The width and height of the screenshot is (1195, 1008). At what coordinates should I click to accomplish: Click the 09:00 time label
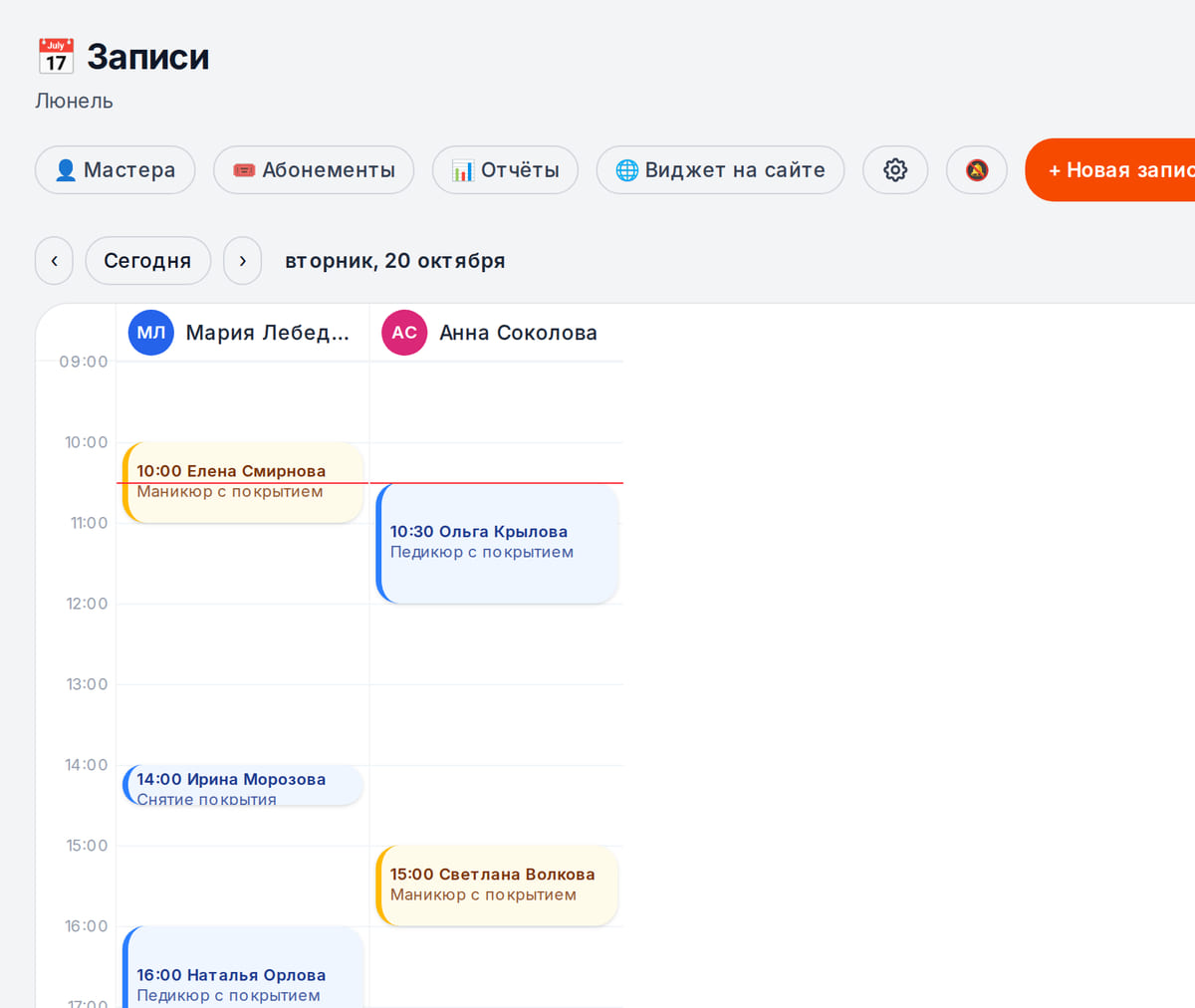pos(84,362)
